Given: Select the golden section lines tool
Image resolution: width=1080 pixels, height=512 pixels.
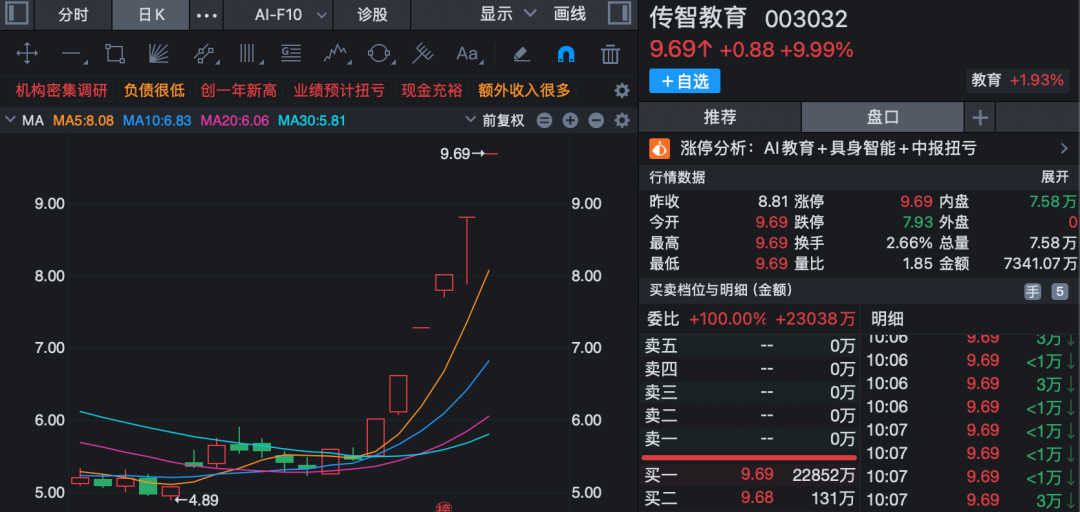Looking at the screenshot, I should [291, 54].
